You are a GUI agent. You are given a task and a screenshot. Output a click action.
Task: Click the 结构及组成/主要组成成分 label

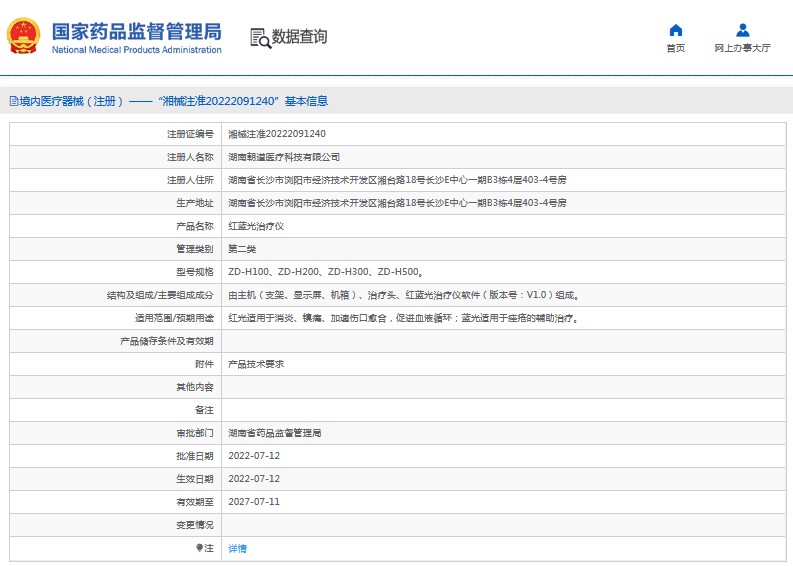(160, 295)
